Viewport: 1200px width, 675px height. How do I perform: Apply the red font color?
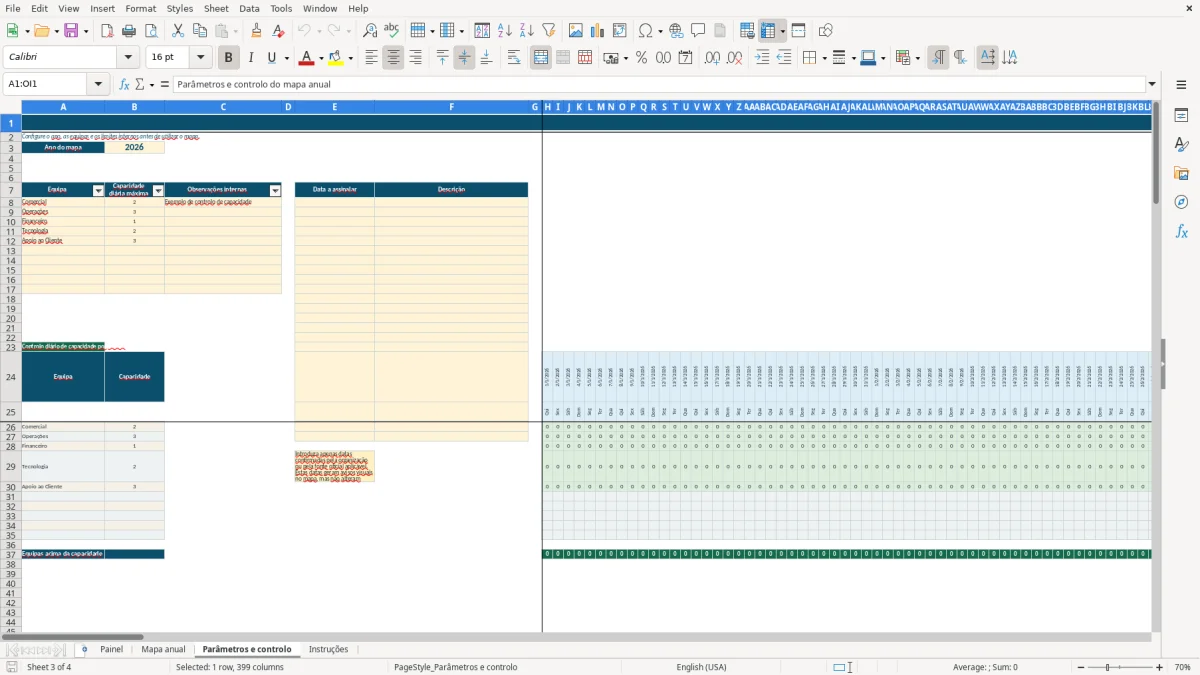[307, 58]
